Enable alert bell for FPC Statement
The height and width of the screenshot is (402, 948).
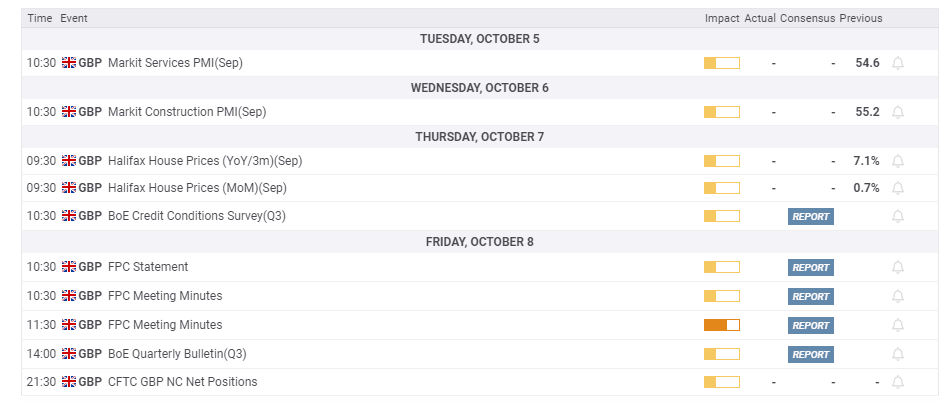897,267
